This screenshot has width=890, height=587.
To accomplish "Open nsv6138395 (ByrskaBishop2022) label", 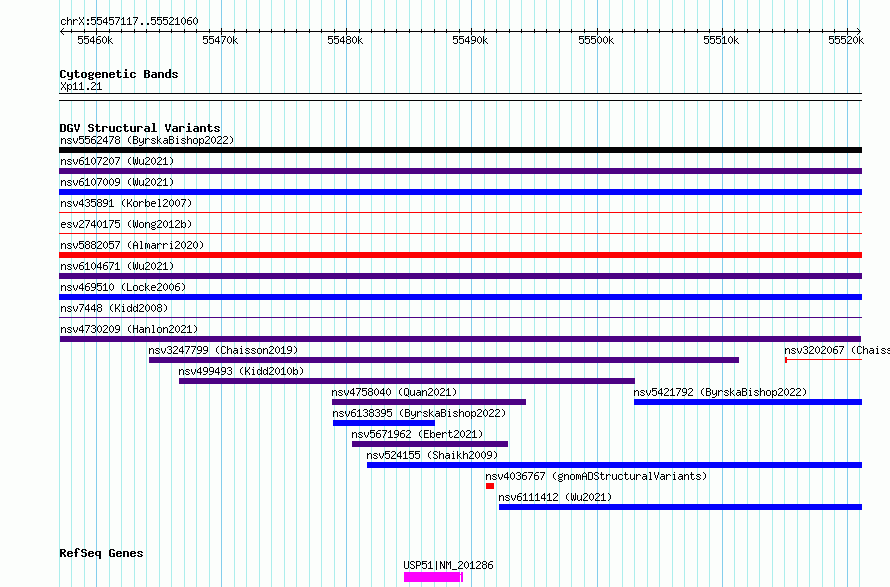I will [x=419, y=413].
